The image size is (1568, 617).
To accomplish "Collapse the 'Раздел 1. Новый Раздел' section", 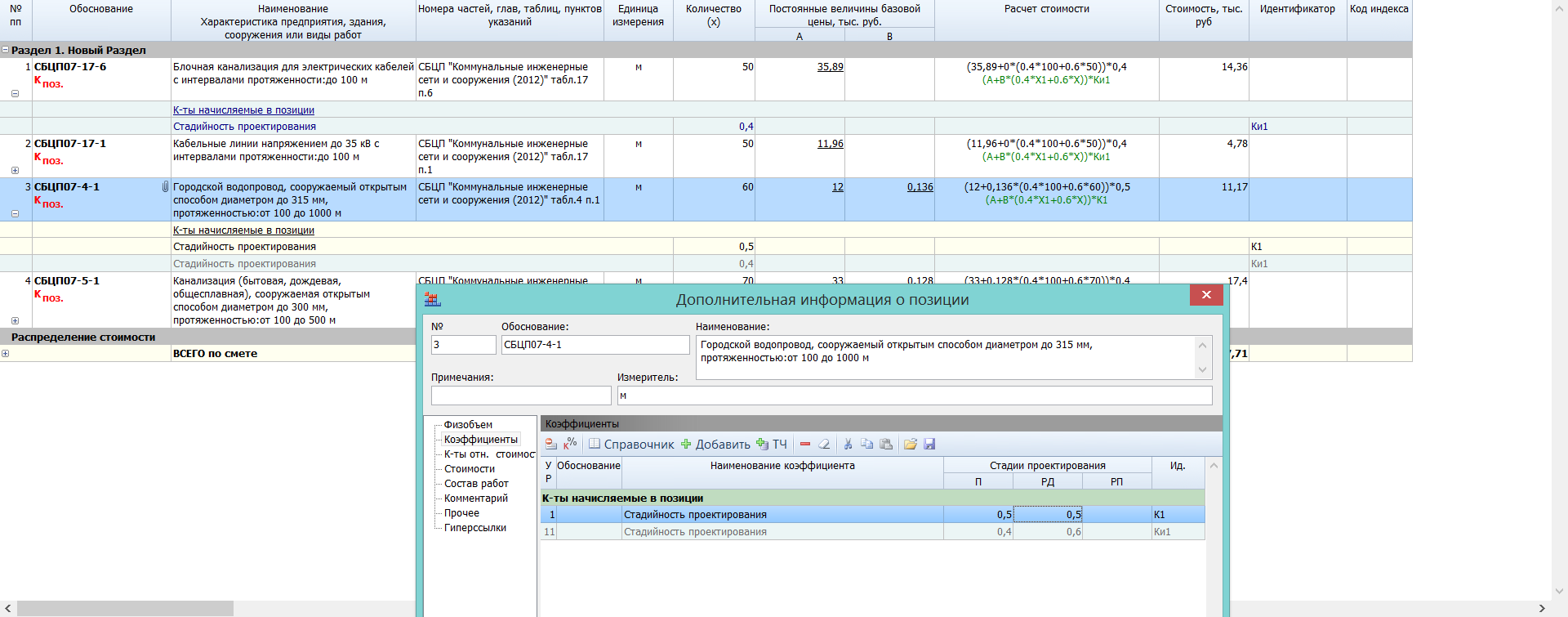I will 6,50.
